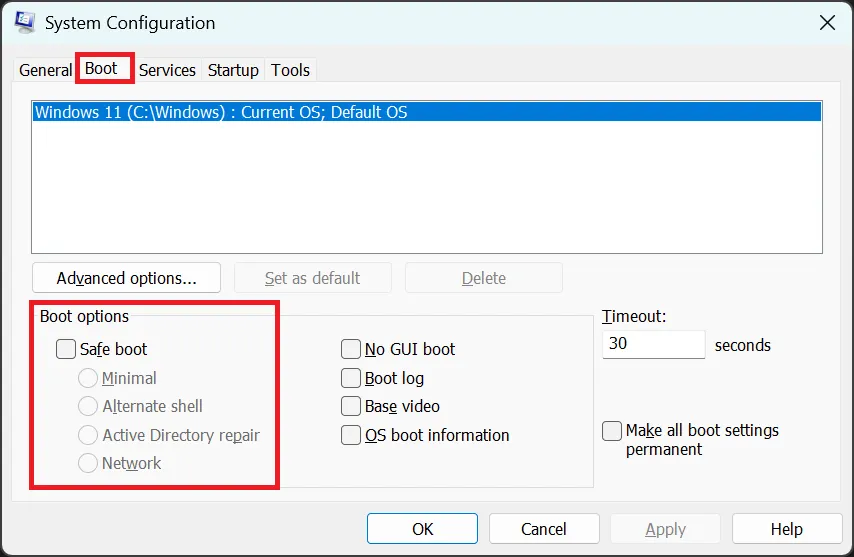Open the Boot tab
The width and height of the screenshot is (854, 557).
click(101, 69)
